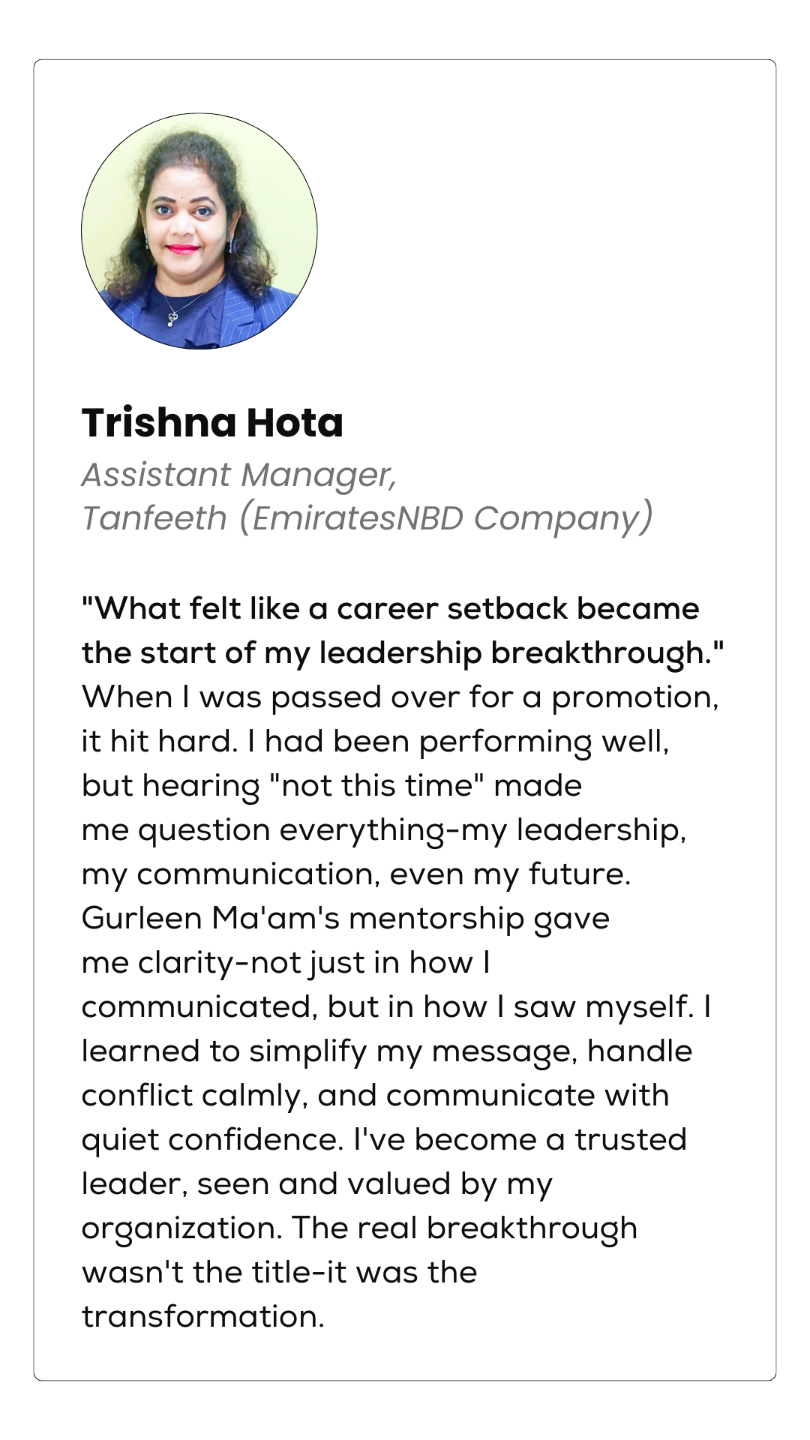Select the bold line starting "What felt like"

(391, 608)
